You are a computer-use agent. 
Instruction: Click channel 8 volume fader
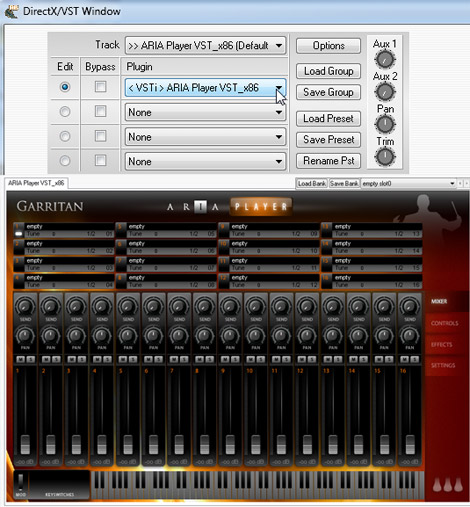pos(205,444)
